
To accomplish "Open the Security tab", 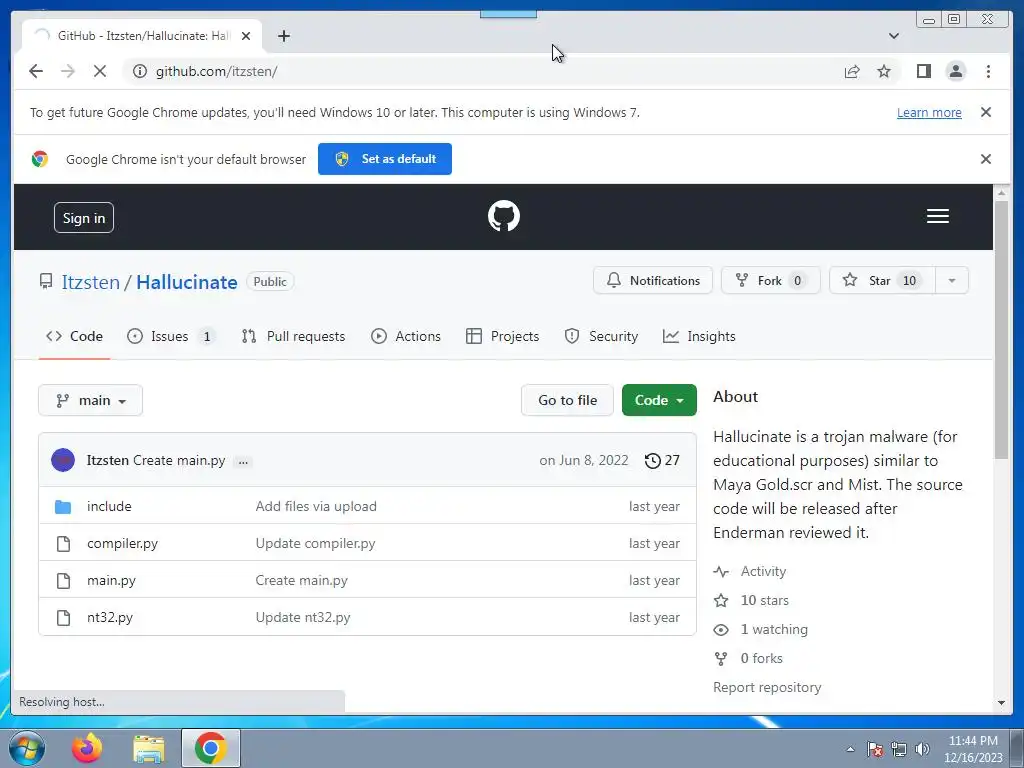I will (601, 336).
